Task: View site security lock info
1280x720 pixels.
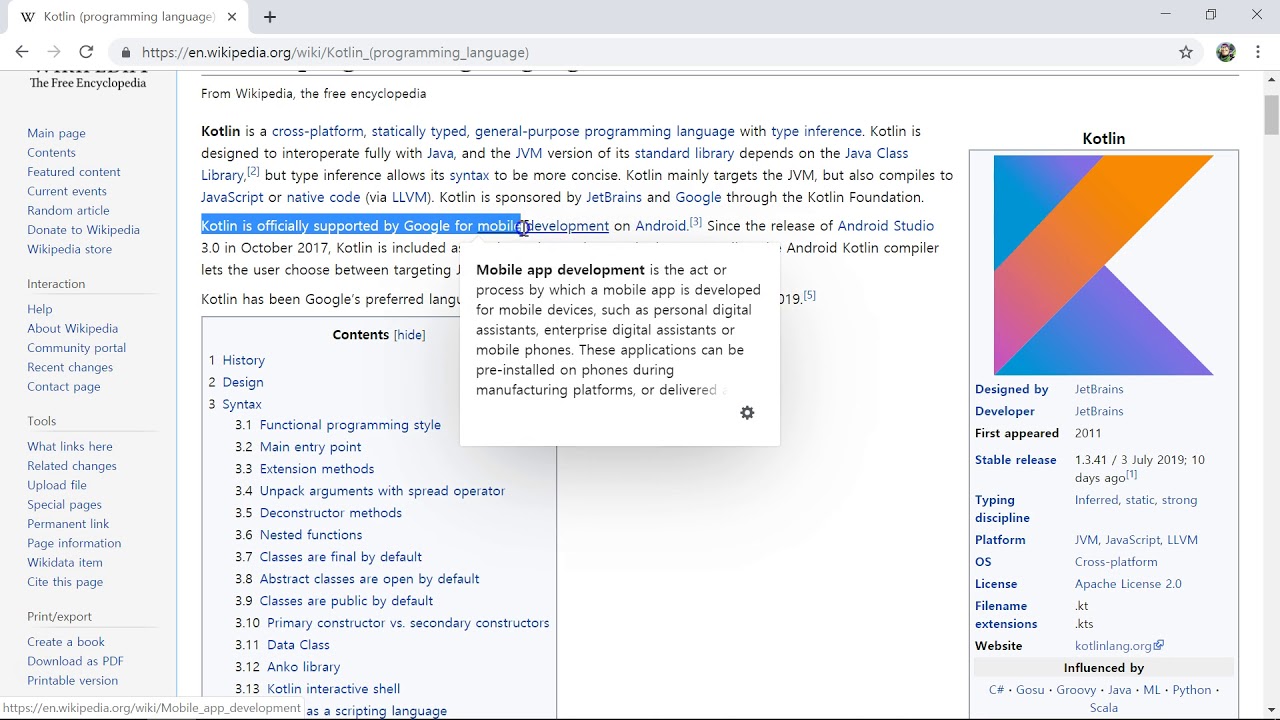Action: click(x=125, y=52)
